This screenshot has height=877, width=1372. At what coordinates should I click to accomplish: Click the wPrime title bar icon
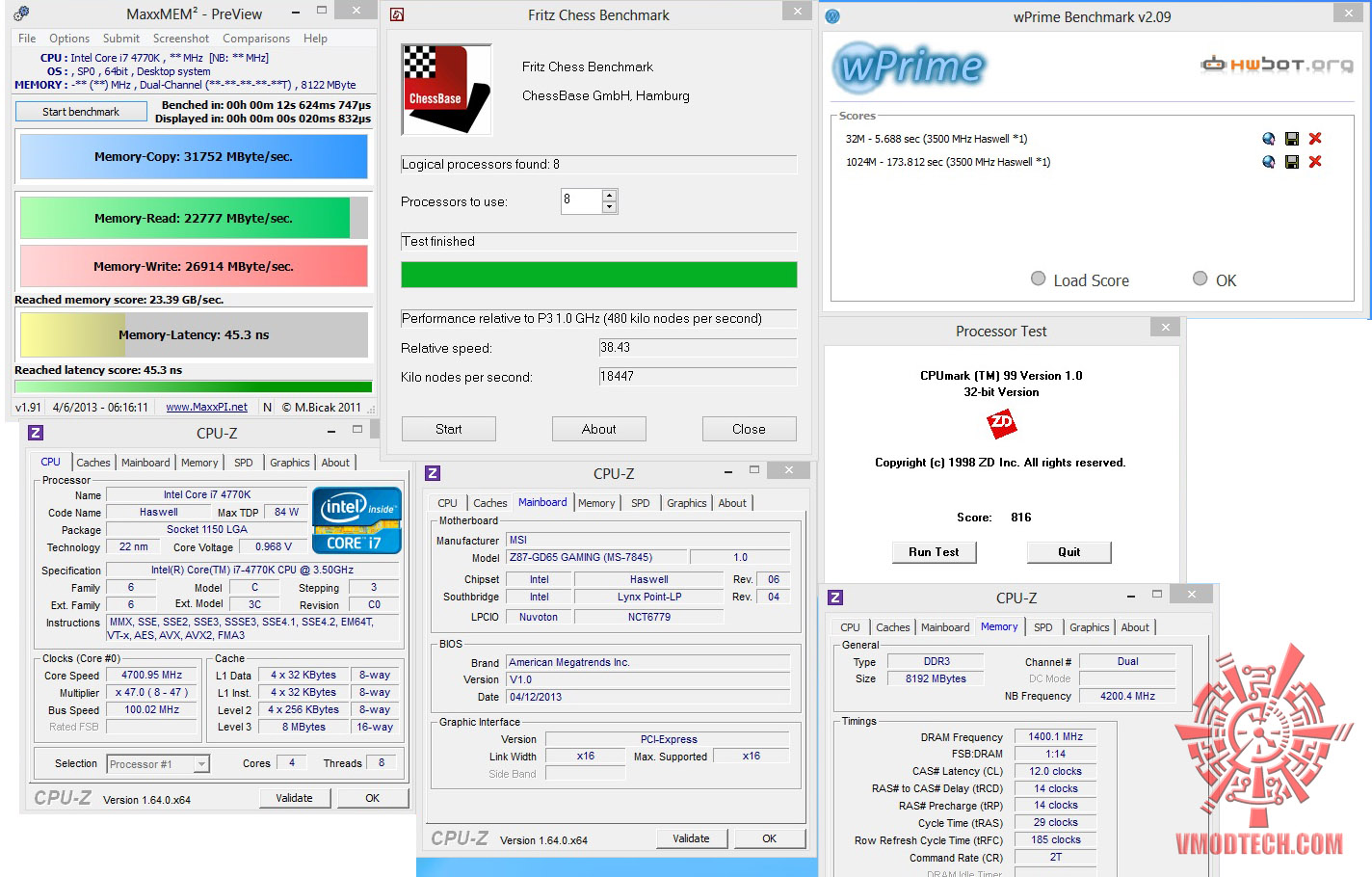(833, 16)
